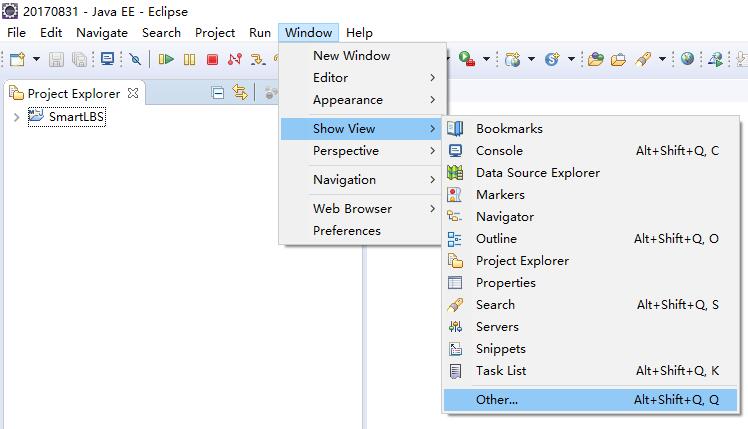The width and height of the screenshot is (748, 429).
Task: Click the Open Web Browser globe icon
Action: tap(688, 59)
